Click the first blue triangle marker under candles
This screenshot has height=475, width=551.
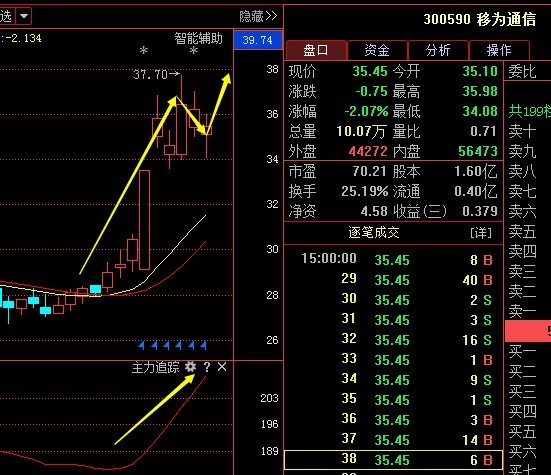point(142,346)
